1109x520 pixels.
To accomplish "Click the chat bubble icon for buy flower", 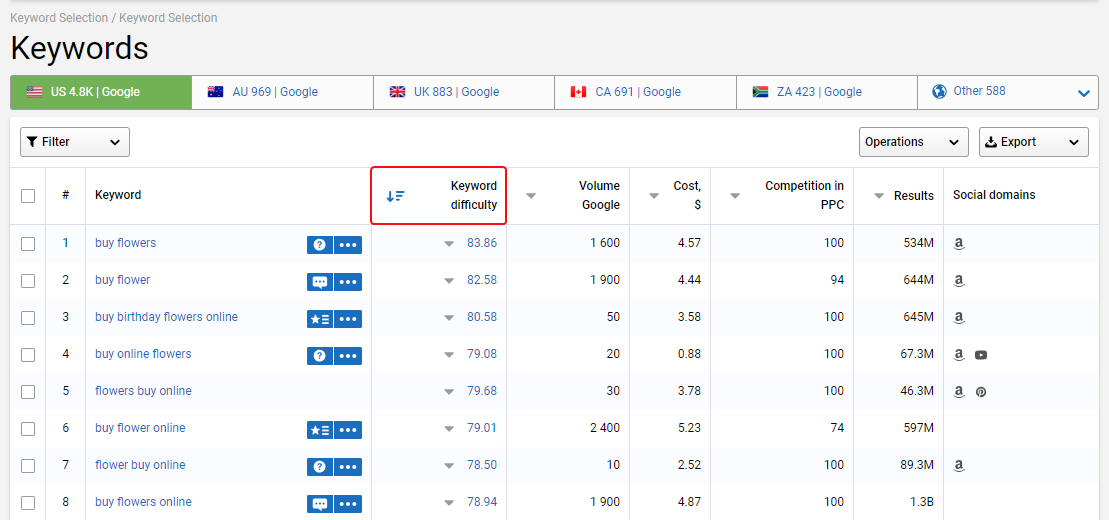I will tap(320, 282).
